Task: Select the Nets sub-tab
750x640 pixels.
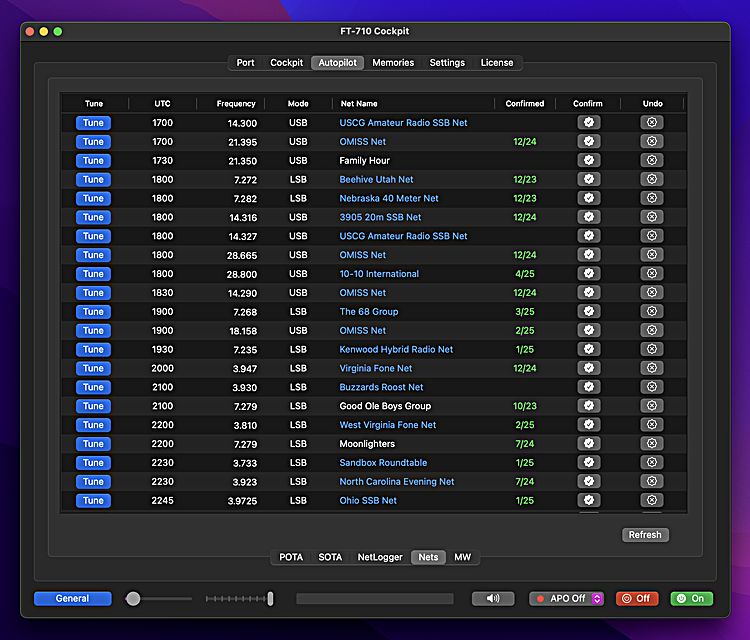Action: [x=428, y=557]
